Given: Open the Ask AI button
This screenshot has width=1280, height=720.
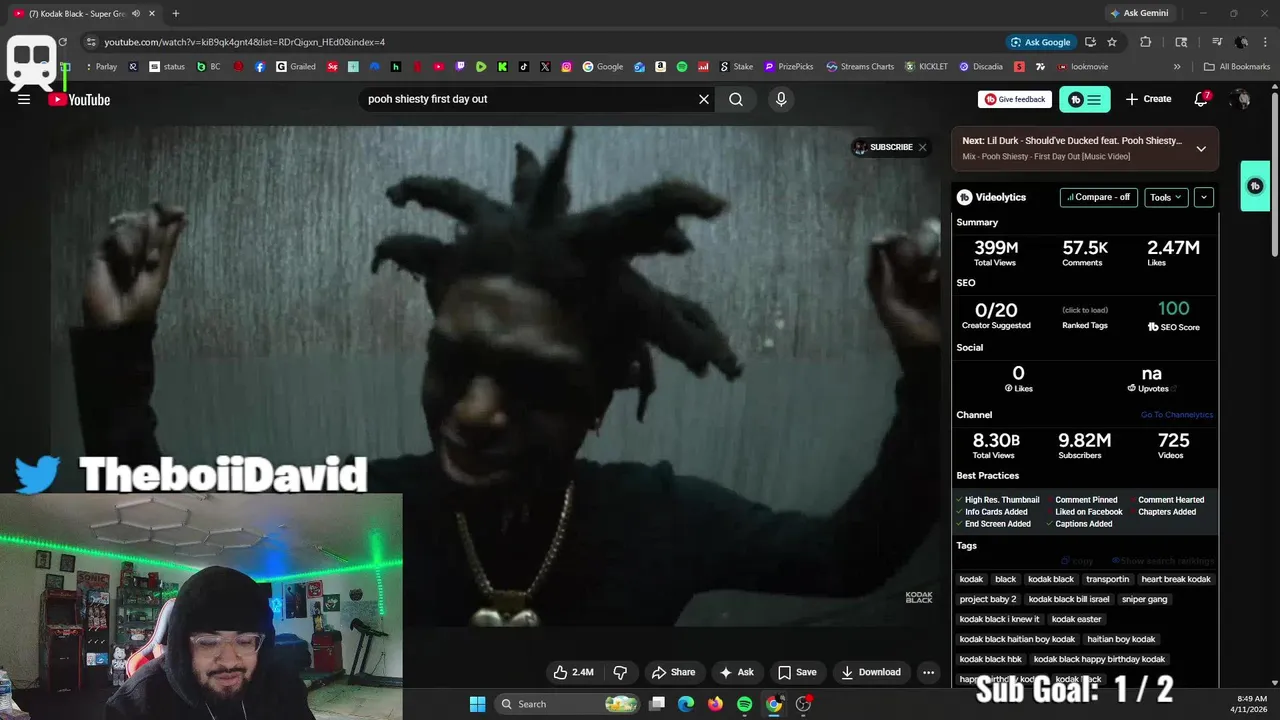Looking at the screenshot, I should click(x=737, y=672).
